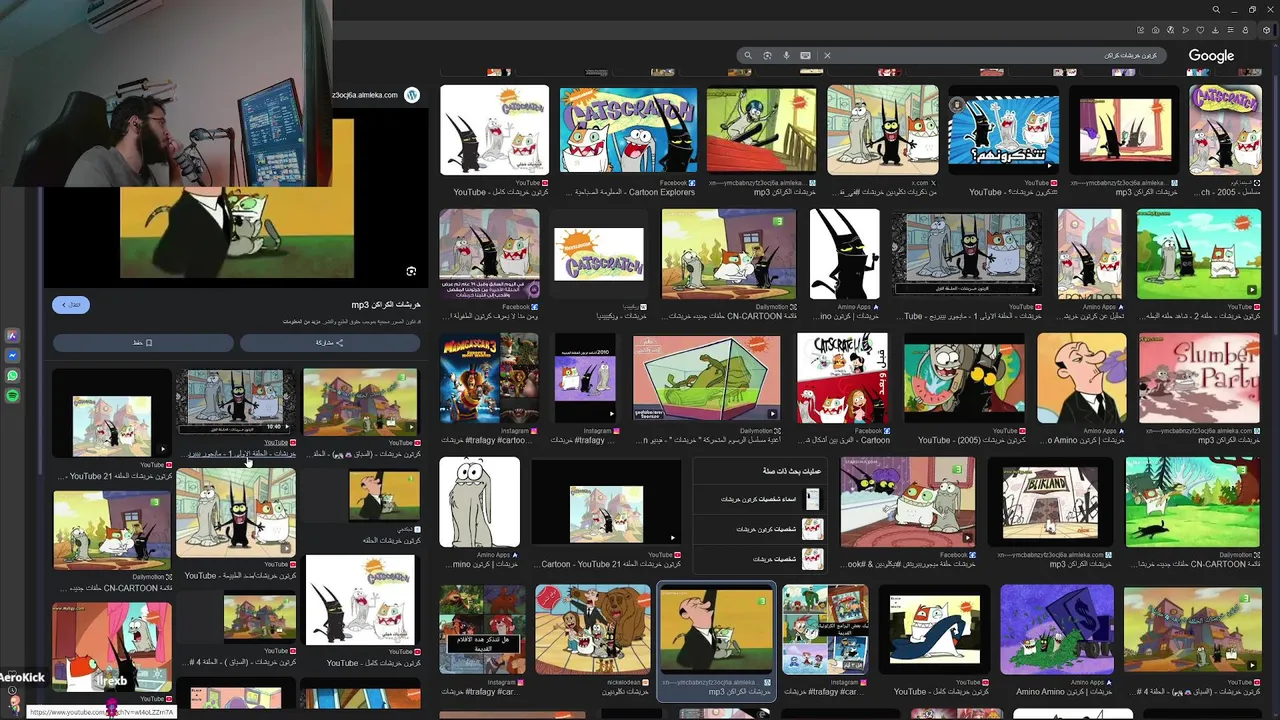1280x720 pixels.
Task: Click the browser snapshot camera icon
Action: (1155, 30)
